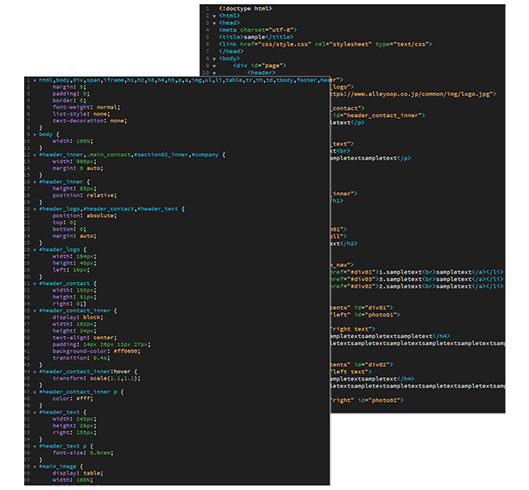Image resolution: width=529 pixels, height=490 pixels.
Task: Fold the div id="page" element
Action: 214,66
